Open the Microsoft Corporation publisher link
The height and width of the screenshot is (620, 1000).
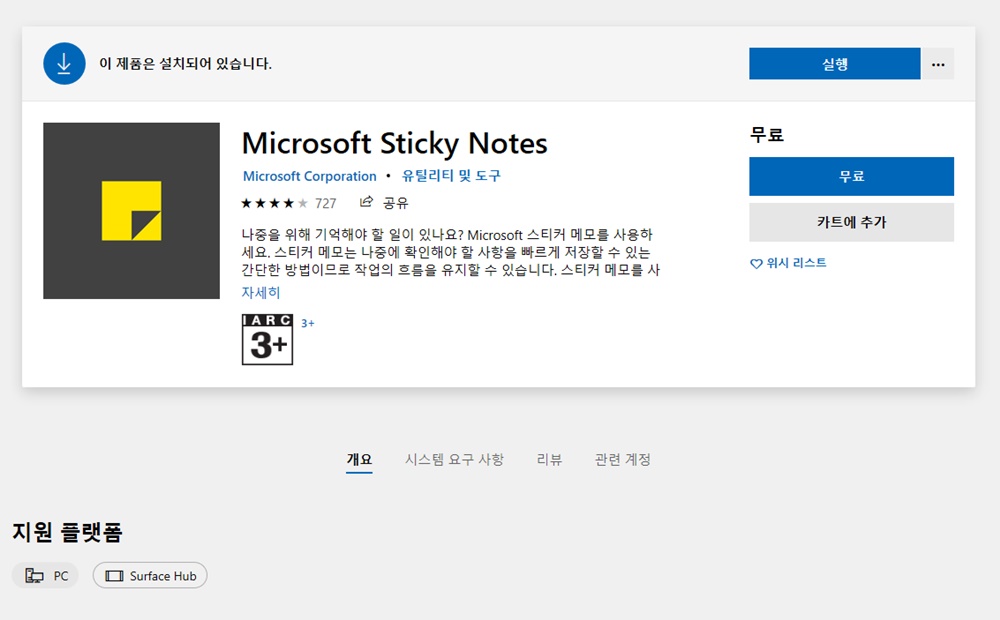(x=309, y=176)
